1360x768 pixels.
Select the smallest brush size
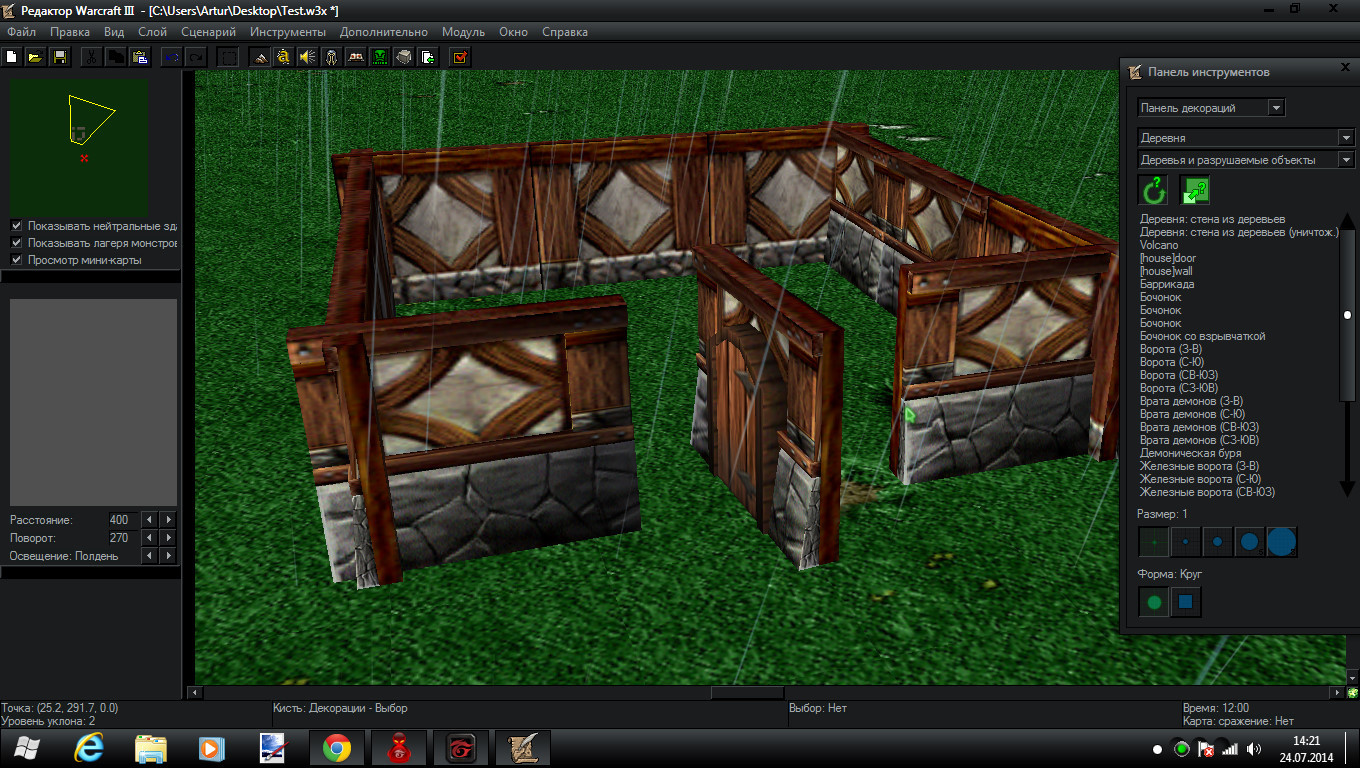pos(1153,542)
